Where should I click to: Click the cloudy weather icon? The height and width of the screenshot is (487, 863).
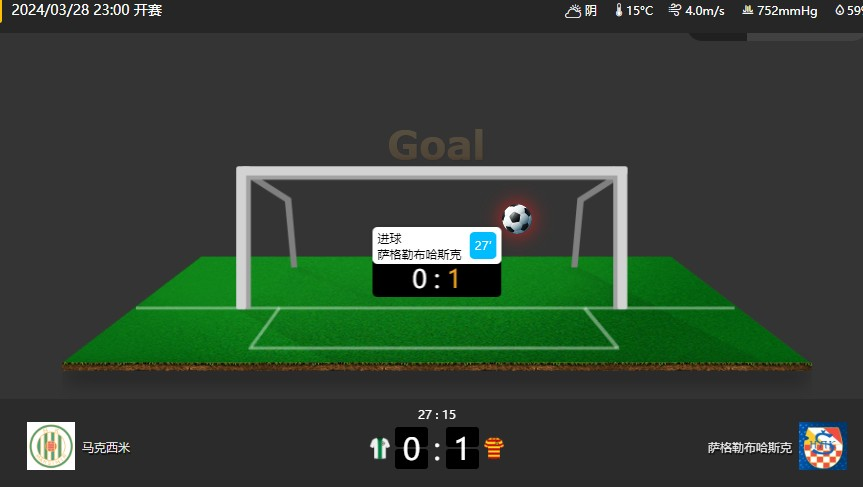pos(573,11)
